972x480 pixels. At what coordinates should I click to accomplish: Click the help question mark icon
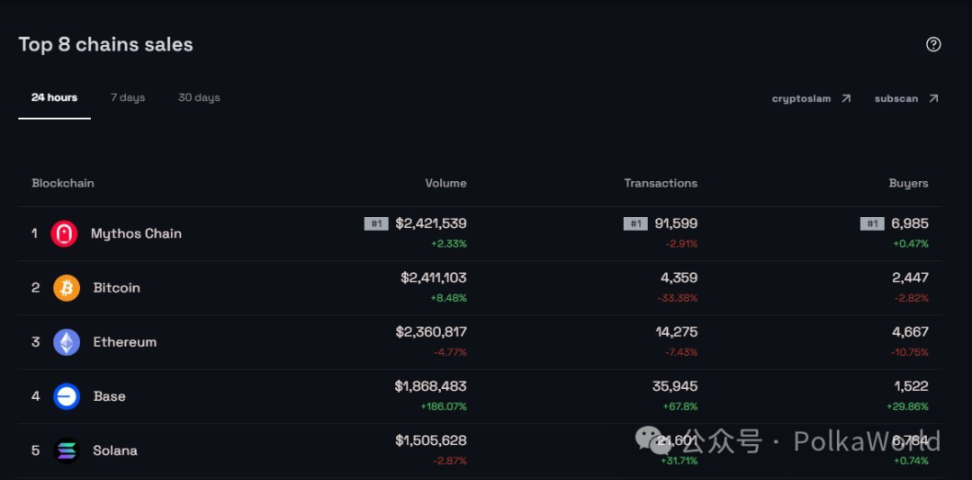point(933,44)
